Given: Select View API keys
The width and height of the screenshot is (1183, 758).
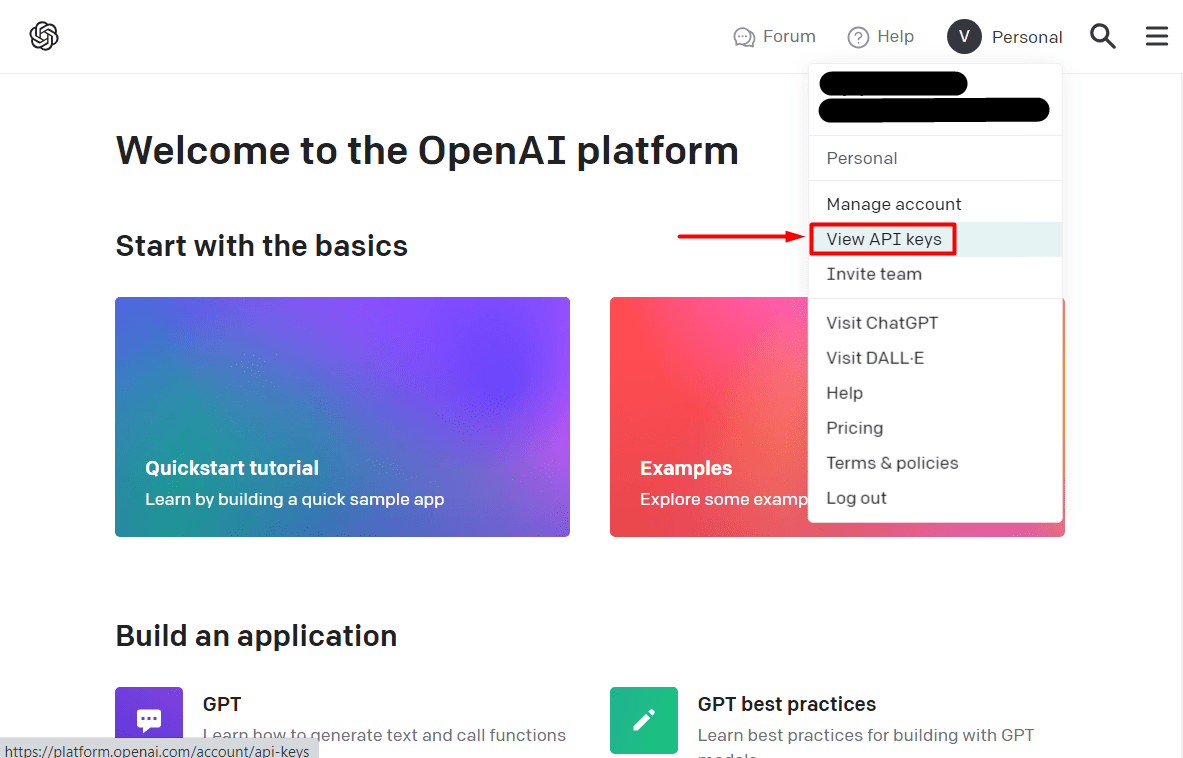Looking at the screenshot, I should pyautogui.click(x=883, y=239).
